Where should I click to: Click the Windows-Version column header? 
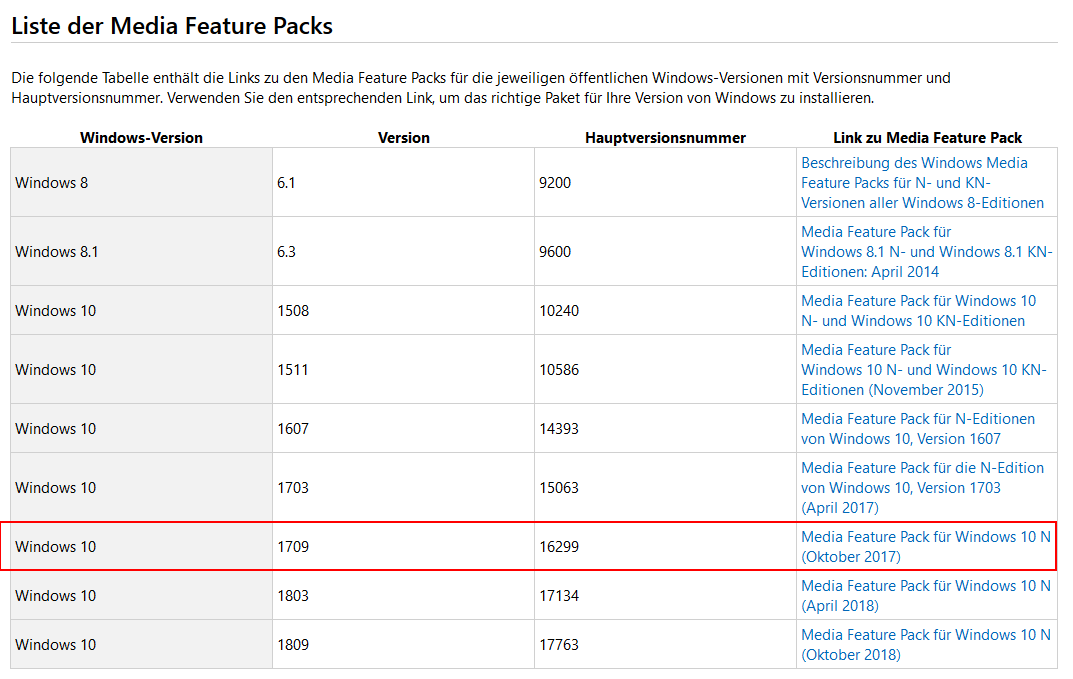pos(141,138)
